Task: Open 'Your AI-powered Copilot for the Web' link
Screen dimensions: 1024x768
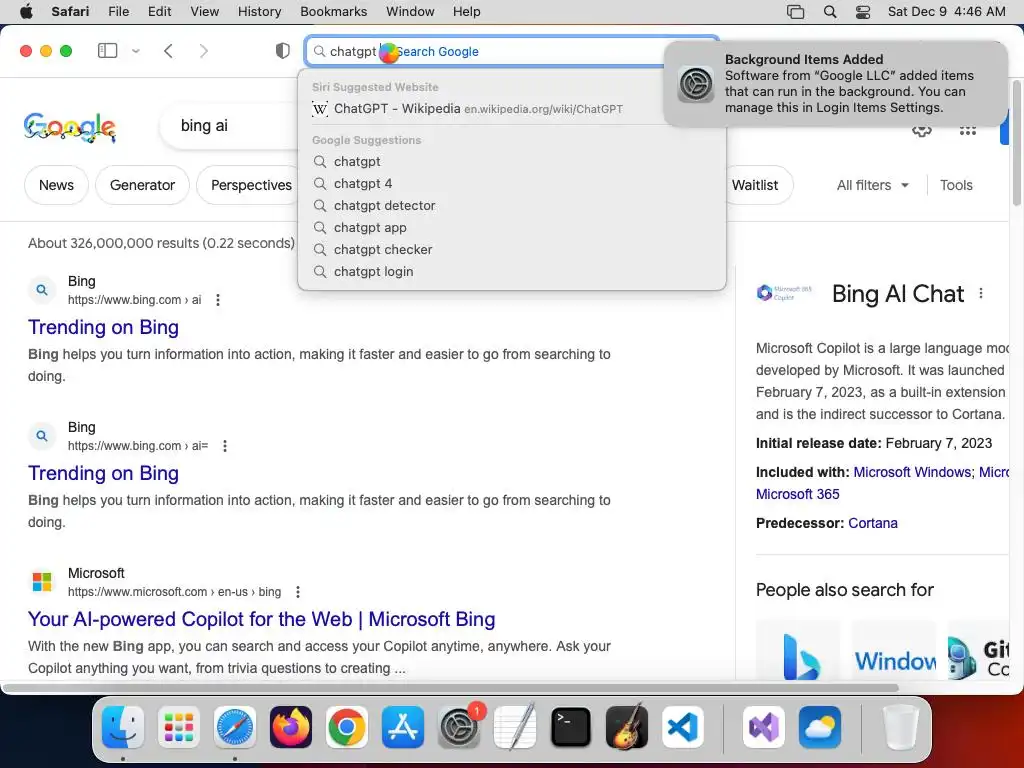Action: click(261, 618)
